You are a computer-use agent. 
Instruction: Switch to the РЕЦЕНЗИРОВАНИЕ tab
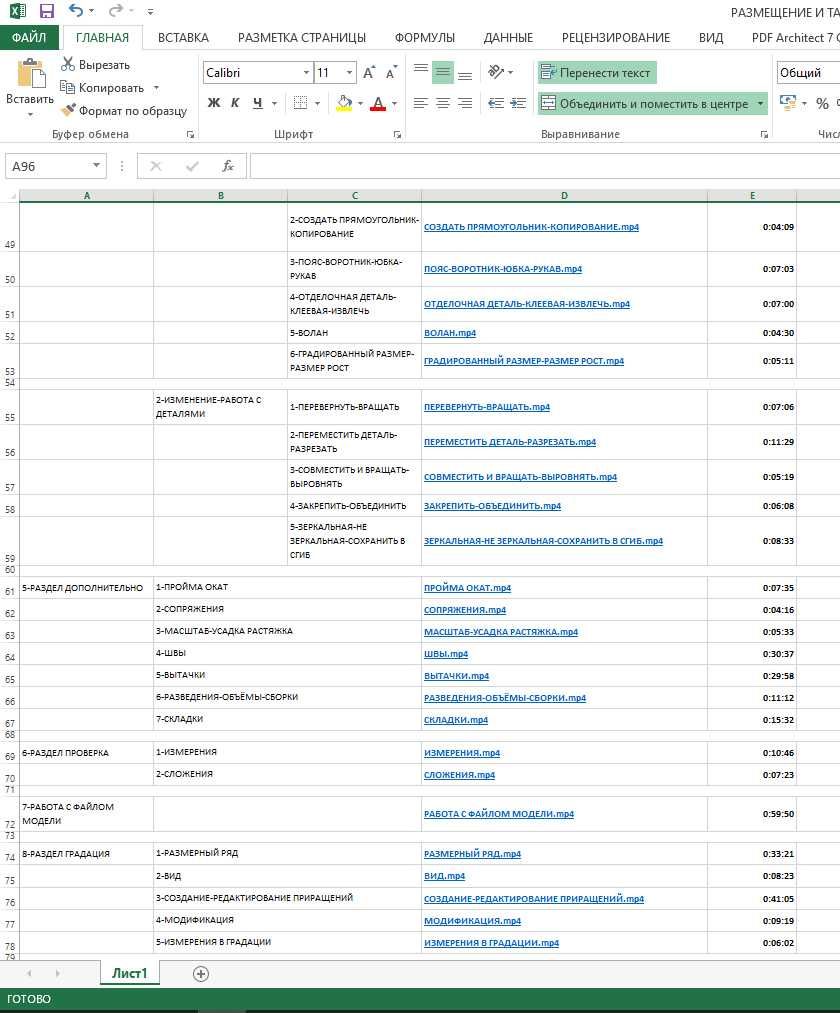tap(616, 37)
